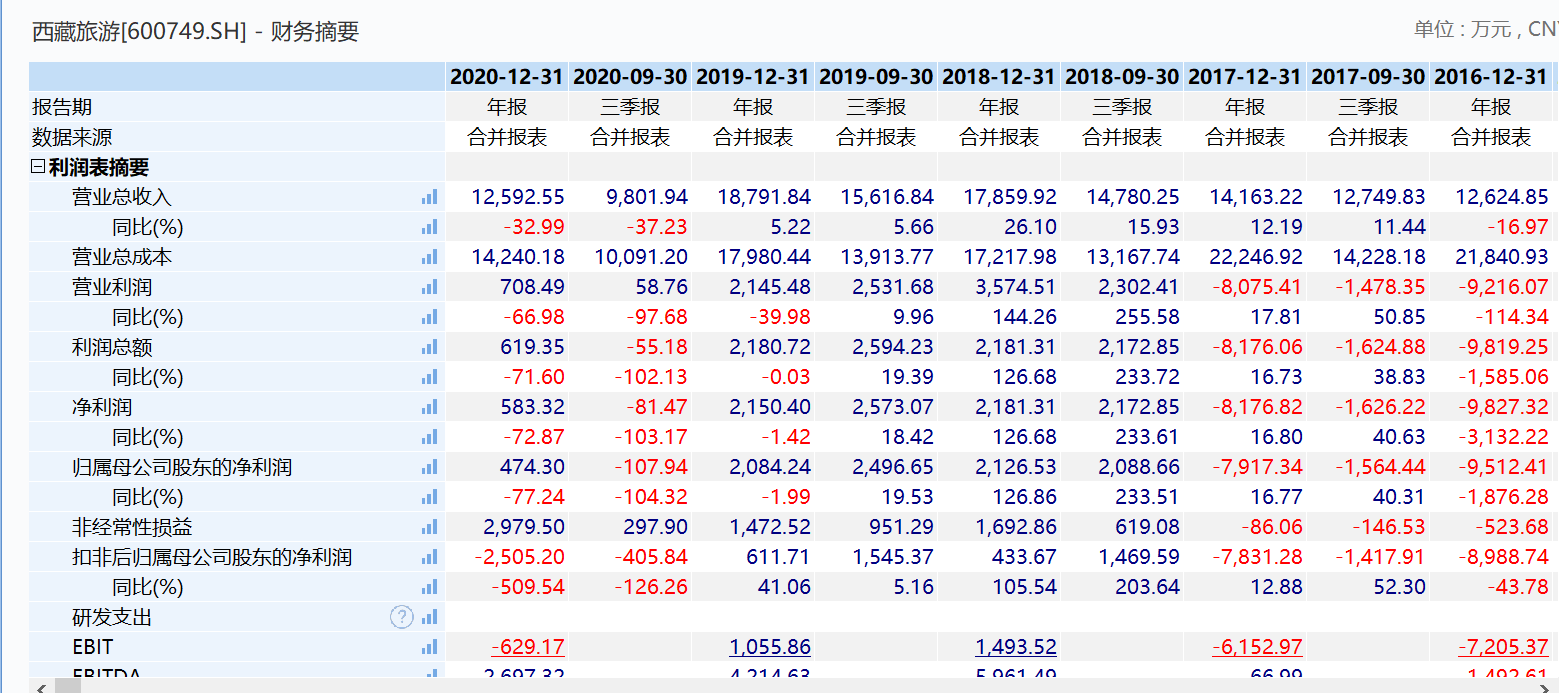
Task: Select the 2017-12-31 column header
Action: pyautogui.click(x=1245, y=77)
